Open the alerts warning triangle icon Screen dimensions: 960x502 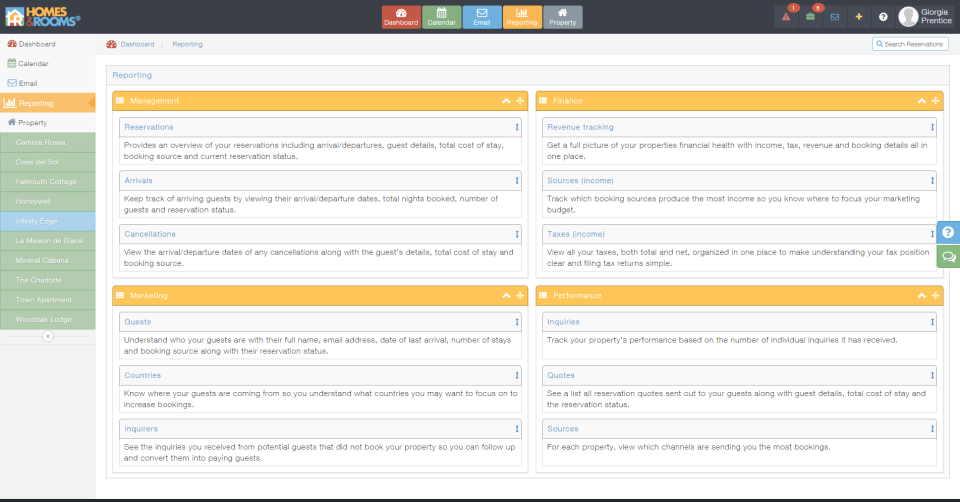786,17
